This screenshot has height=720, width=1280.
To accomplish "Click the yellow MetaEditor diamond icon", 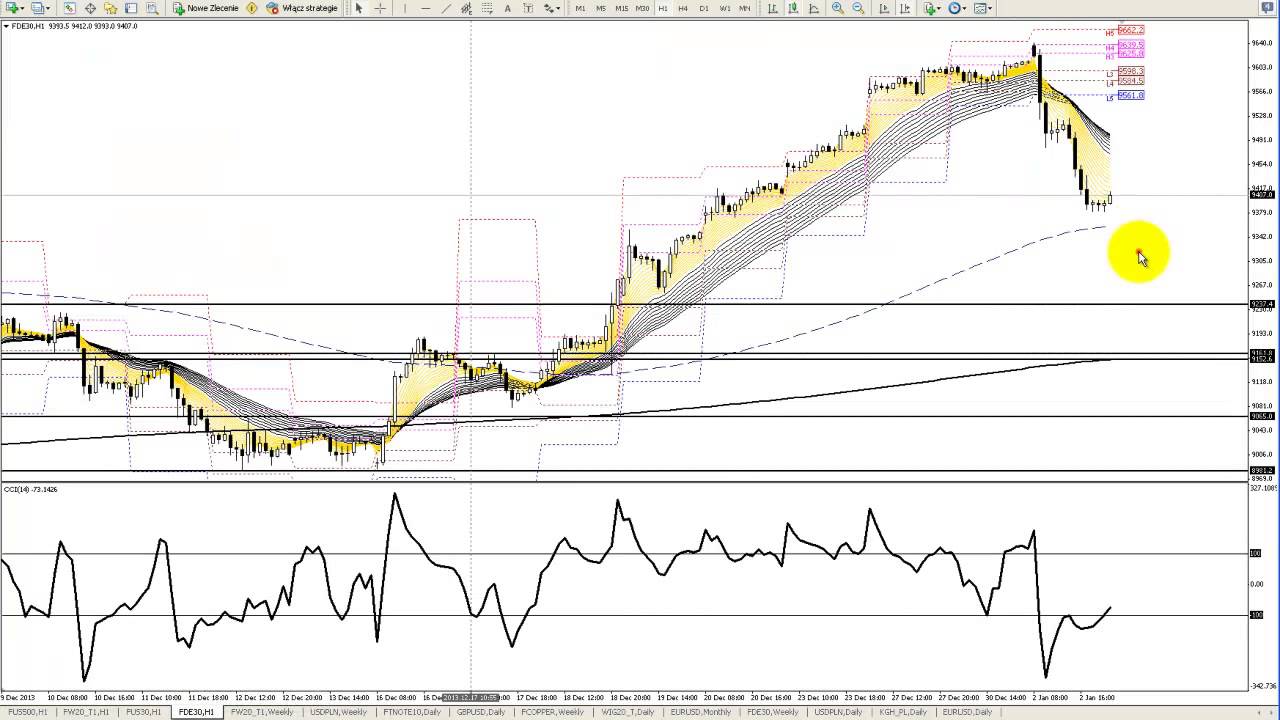I will 251,8.
